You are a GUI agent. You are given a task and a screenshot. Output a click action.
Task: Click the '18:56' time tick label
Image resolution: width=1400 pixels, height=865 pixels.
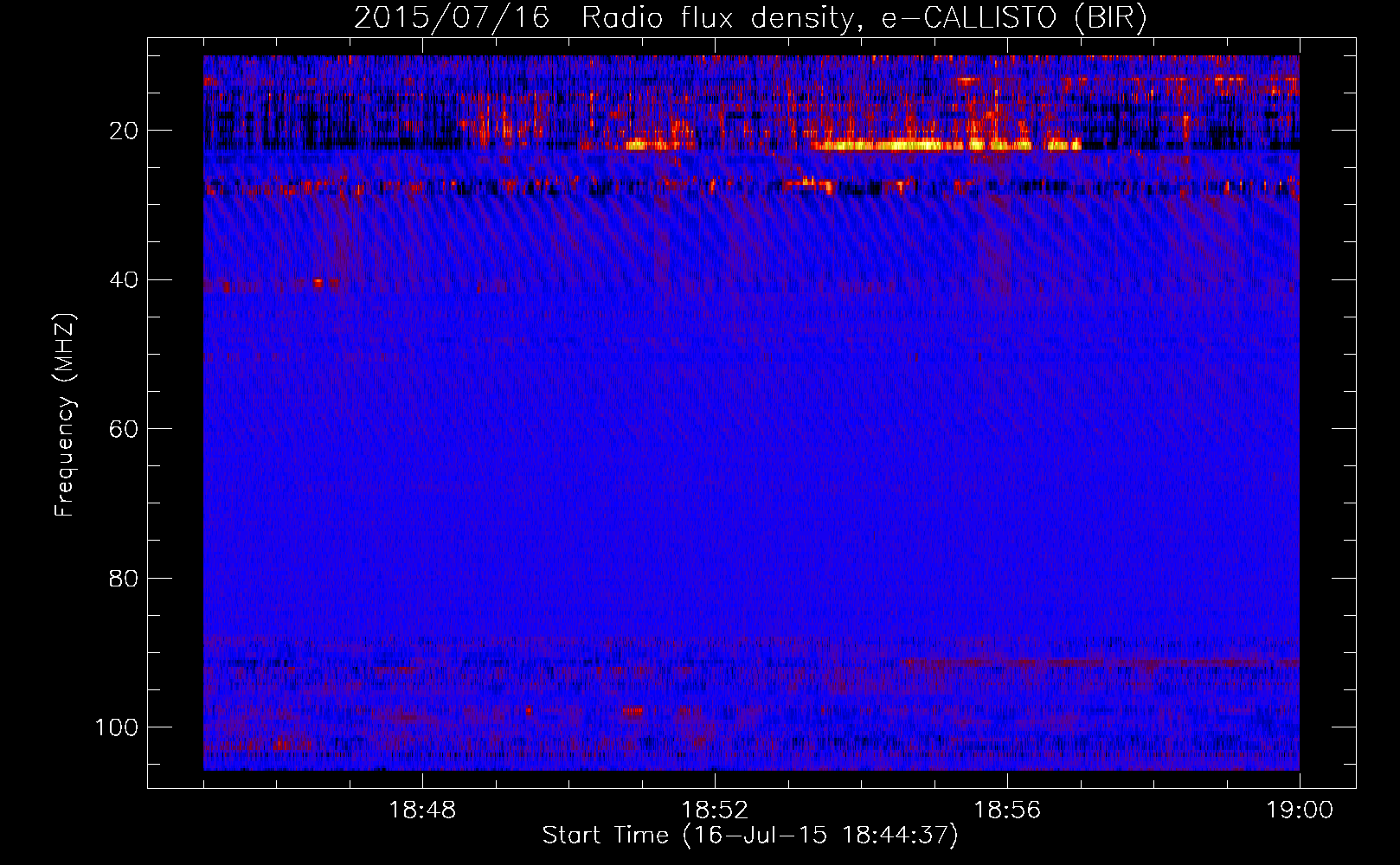pyautogui.click(x=1007, y=811)
